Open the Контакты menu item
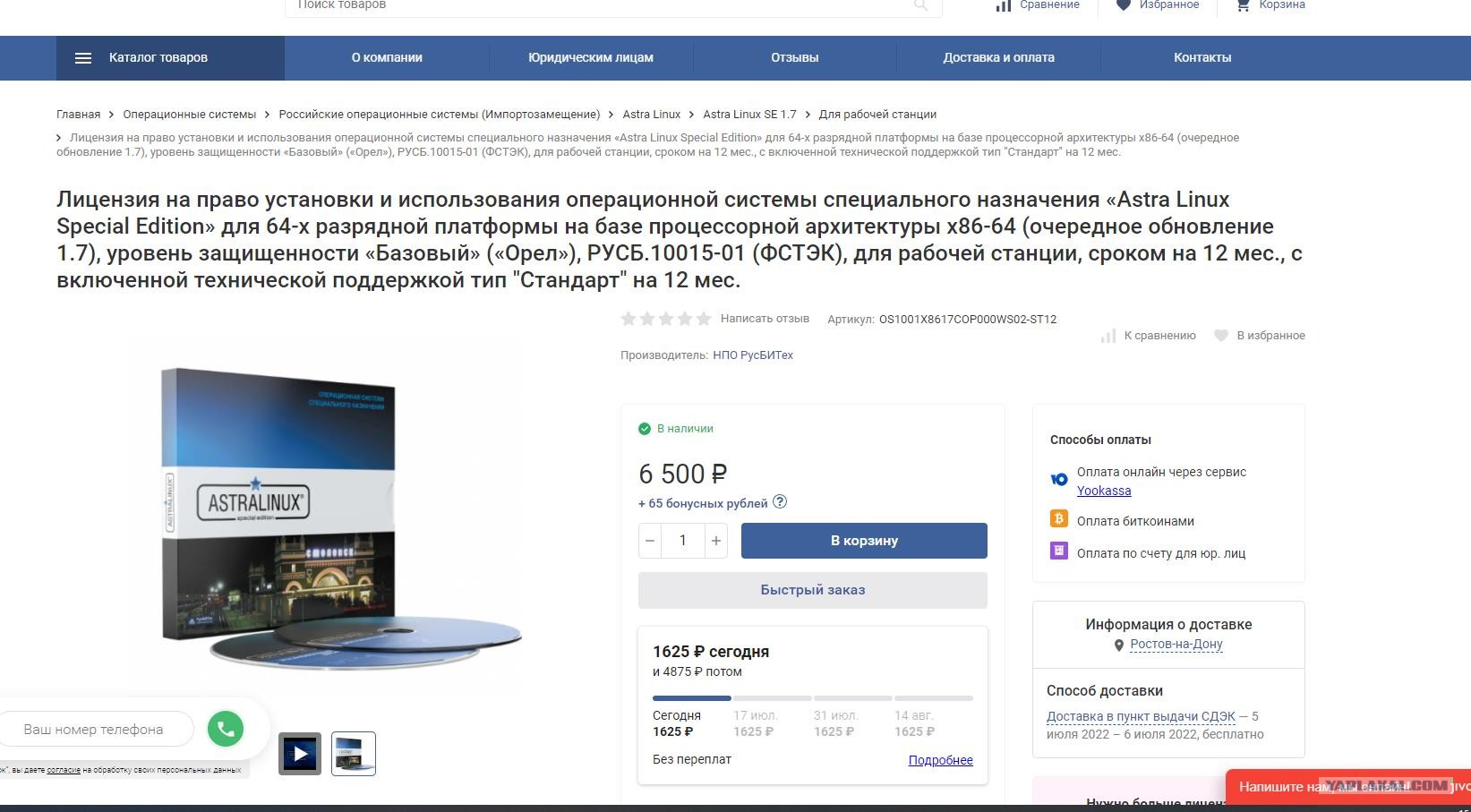This screenshot has height=812, width=1471. coord(1202,58)
